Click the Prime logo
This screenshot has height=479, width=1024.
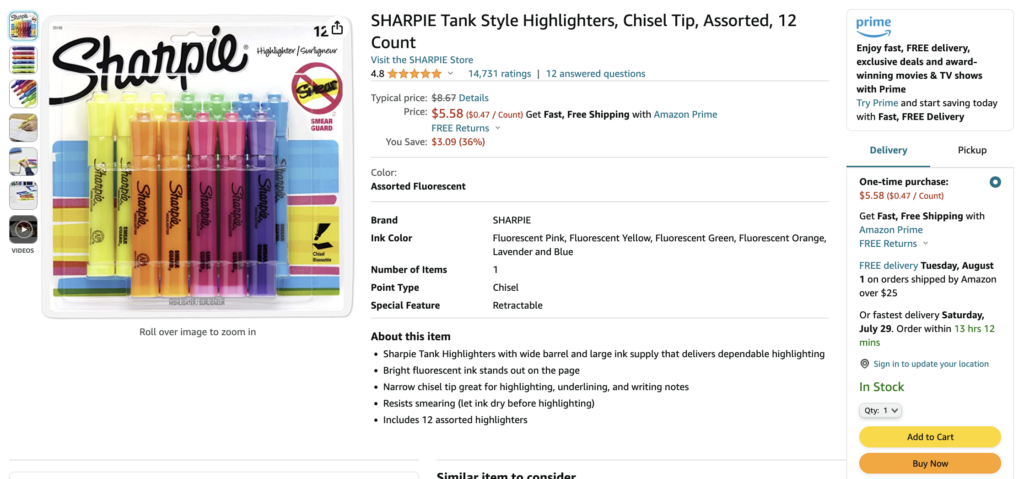tap(874, 27)
